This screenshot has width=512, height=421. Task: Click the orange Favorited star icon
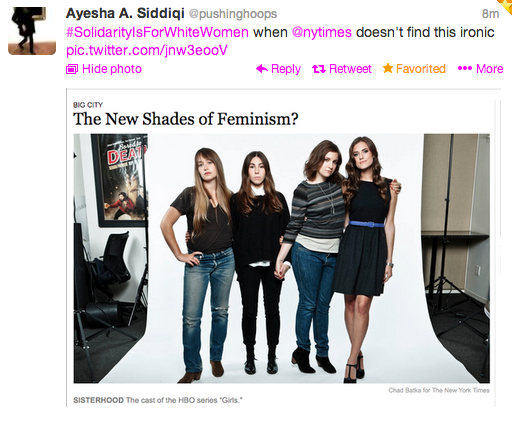tap(388, 68)
